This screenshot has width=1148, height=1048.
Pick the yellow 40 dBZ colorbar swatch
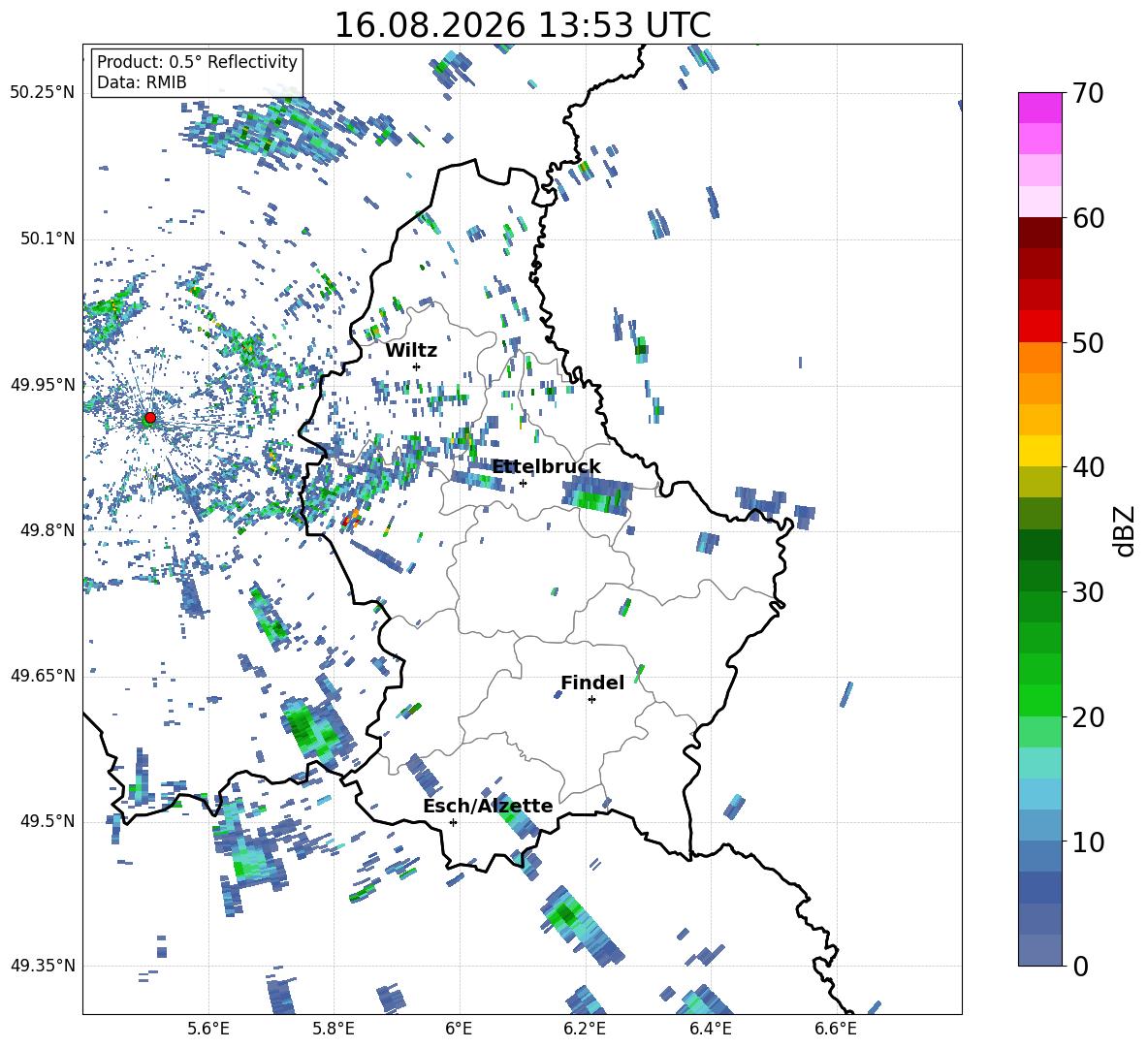(x=1039, y=451)
